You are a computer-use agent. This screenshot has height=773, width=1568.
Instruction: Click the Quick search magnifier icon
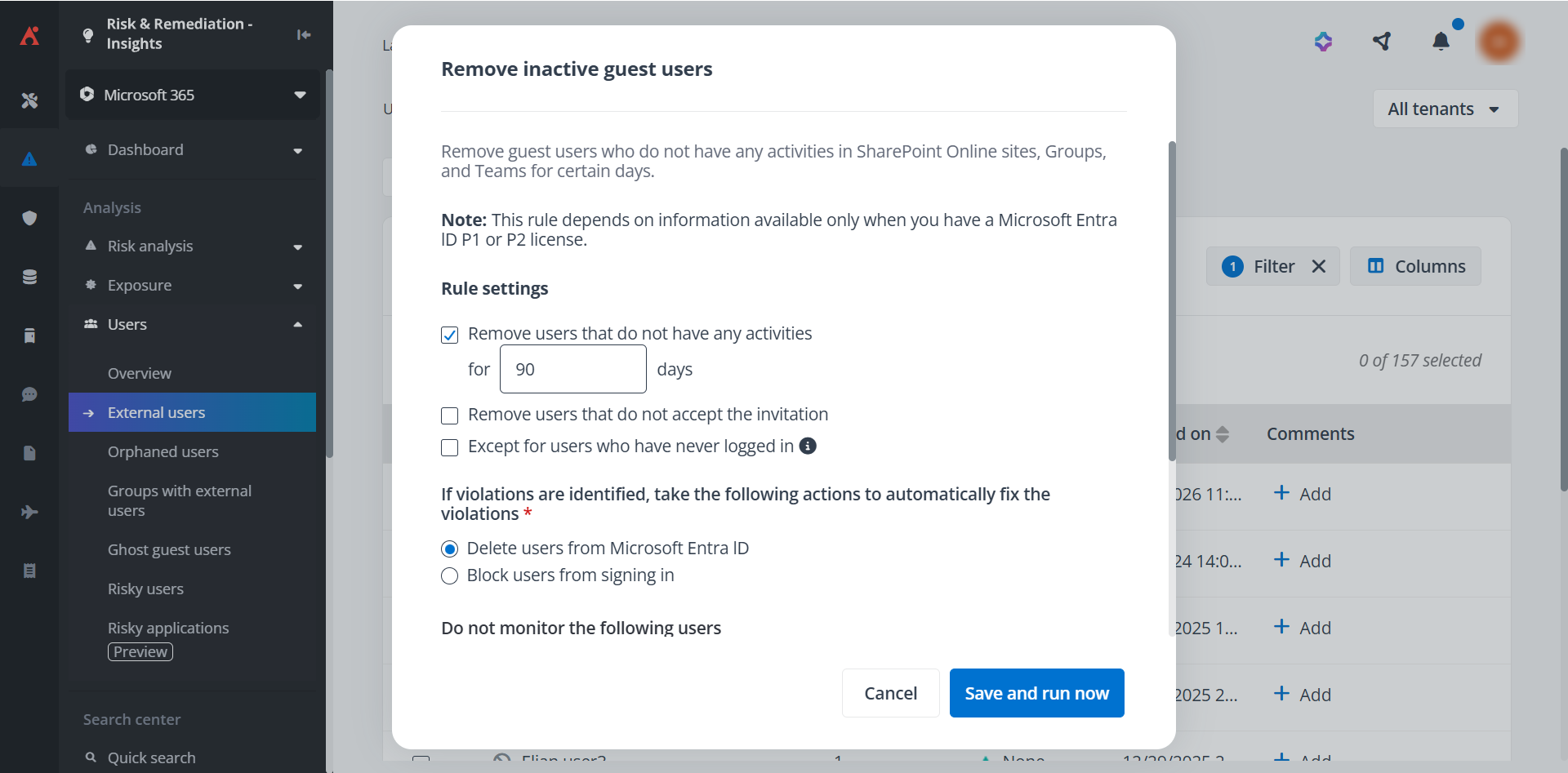coord(91,757)
